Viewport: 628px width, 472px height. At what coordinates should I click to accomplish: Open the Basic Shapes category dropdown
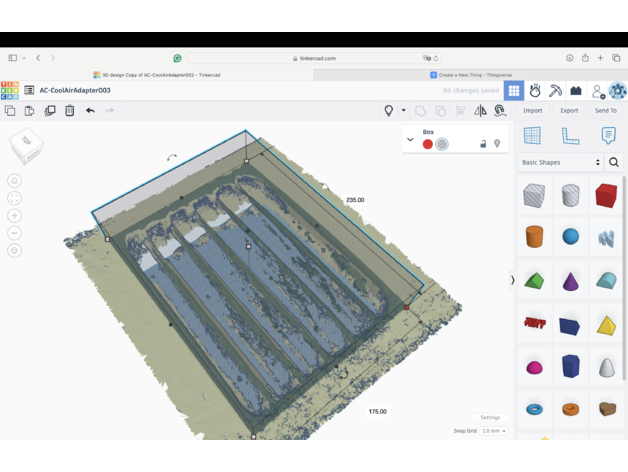click(561, 162)
